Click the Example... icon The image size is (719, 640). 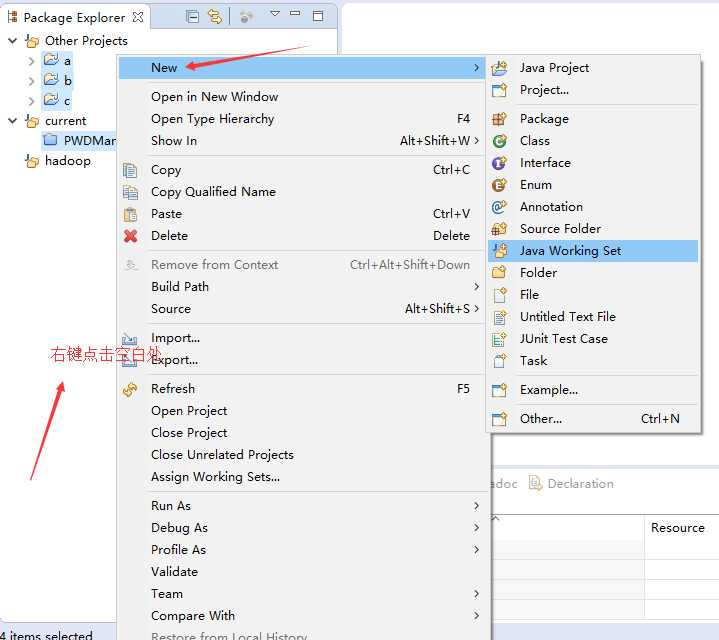click(499, 390)
